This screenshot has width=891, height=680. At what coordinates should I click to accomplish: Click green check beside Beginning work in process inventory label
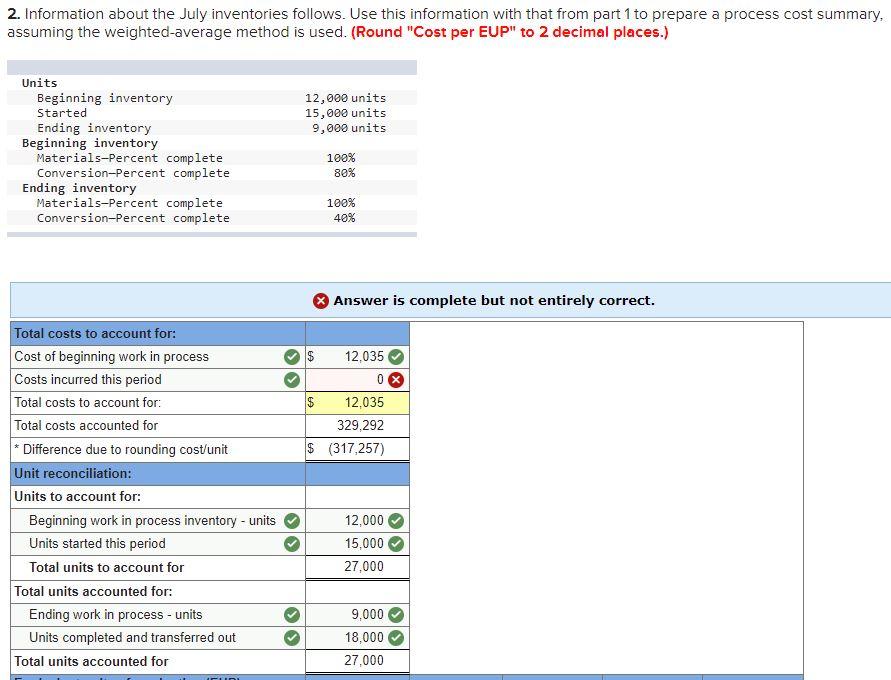click(292, 520)
